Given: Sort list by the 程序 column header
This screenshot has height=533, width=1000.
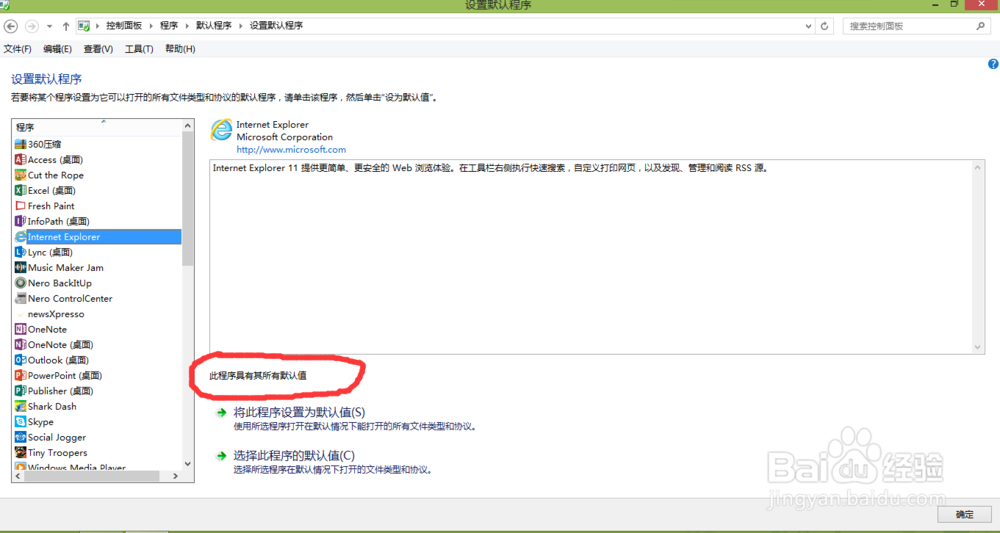Looking at the screenshot, I should [97, 127].
